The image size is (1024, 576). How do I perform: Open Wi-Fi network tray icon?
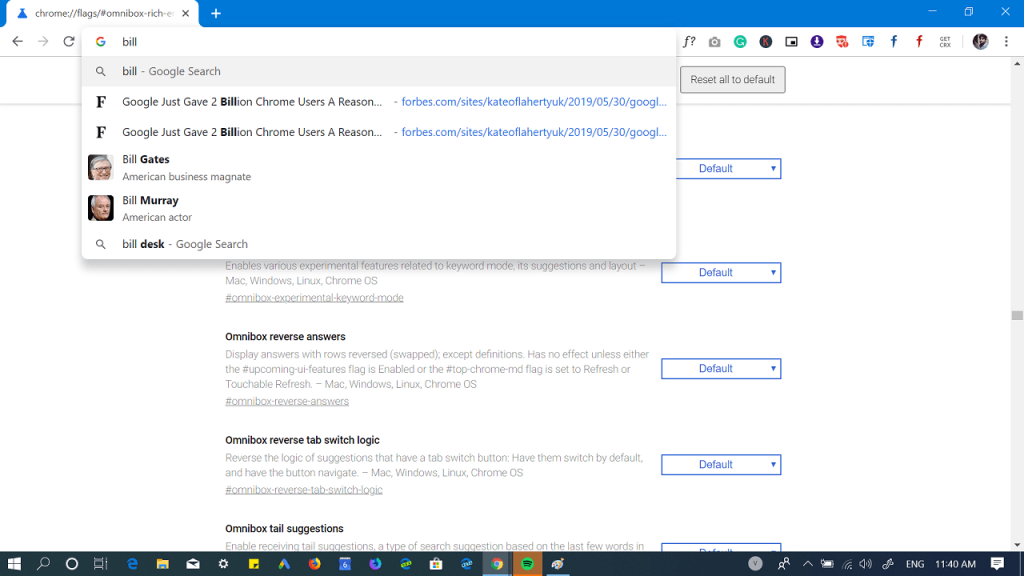point(847,564)
